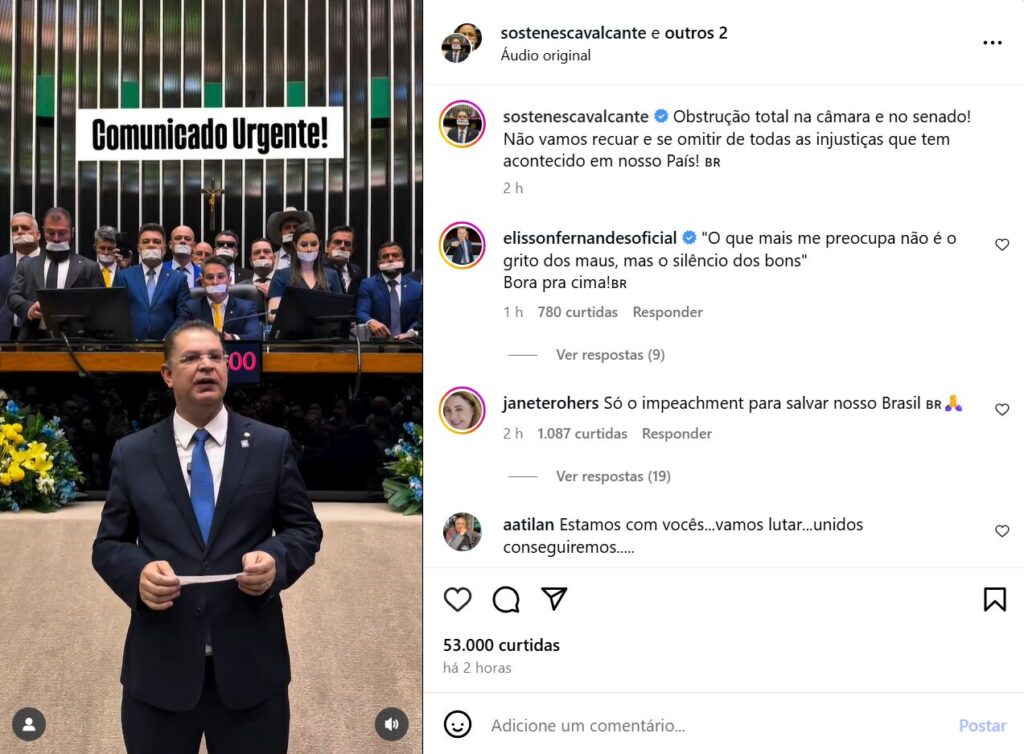Image resolution: width=1024 pixels, height=754 pixels.
Task: Like the post with the heart icon
Action: (x=457, y=599)
